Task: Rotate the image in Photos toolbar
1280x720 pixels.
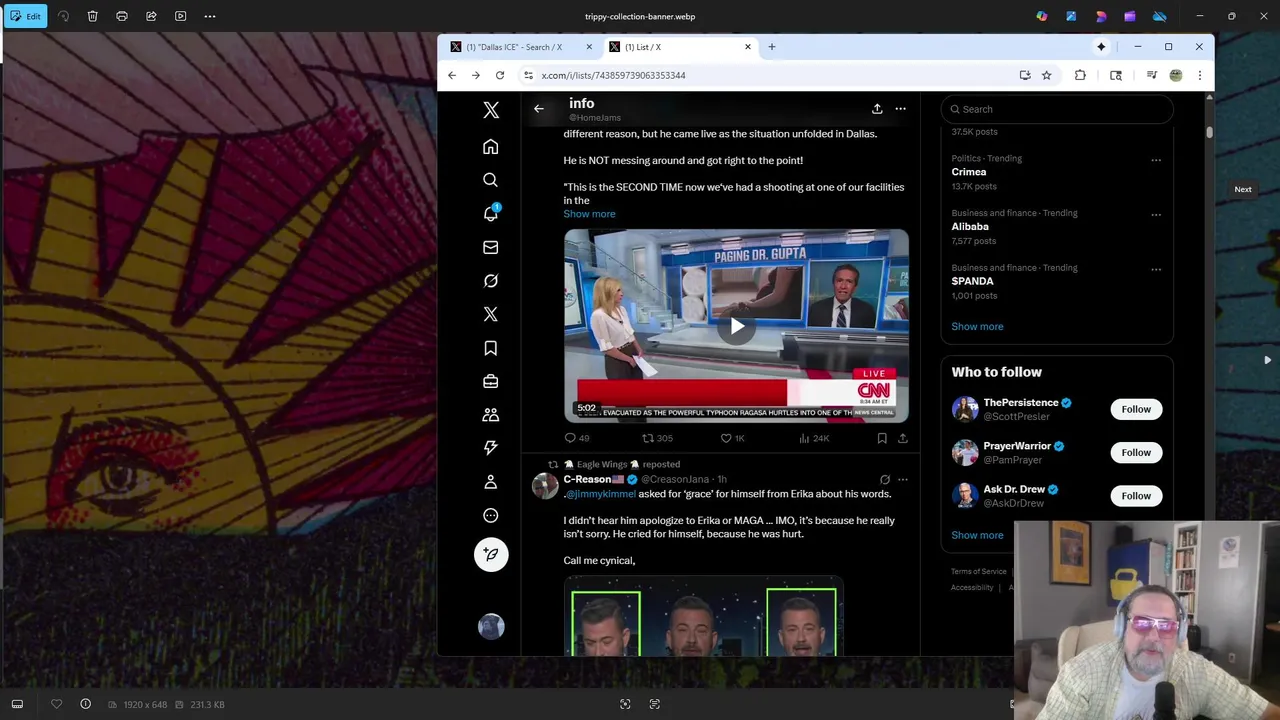Action: pyautogui.click(x=63, y=16)
